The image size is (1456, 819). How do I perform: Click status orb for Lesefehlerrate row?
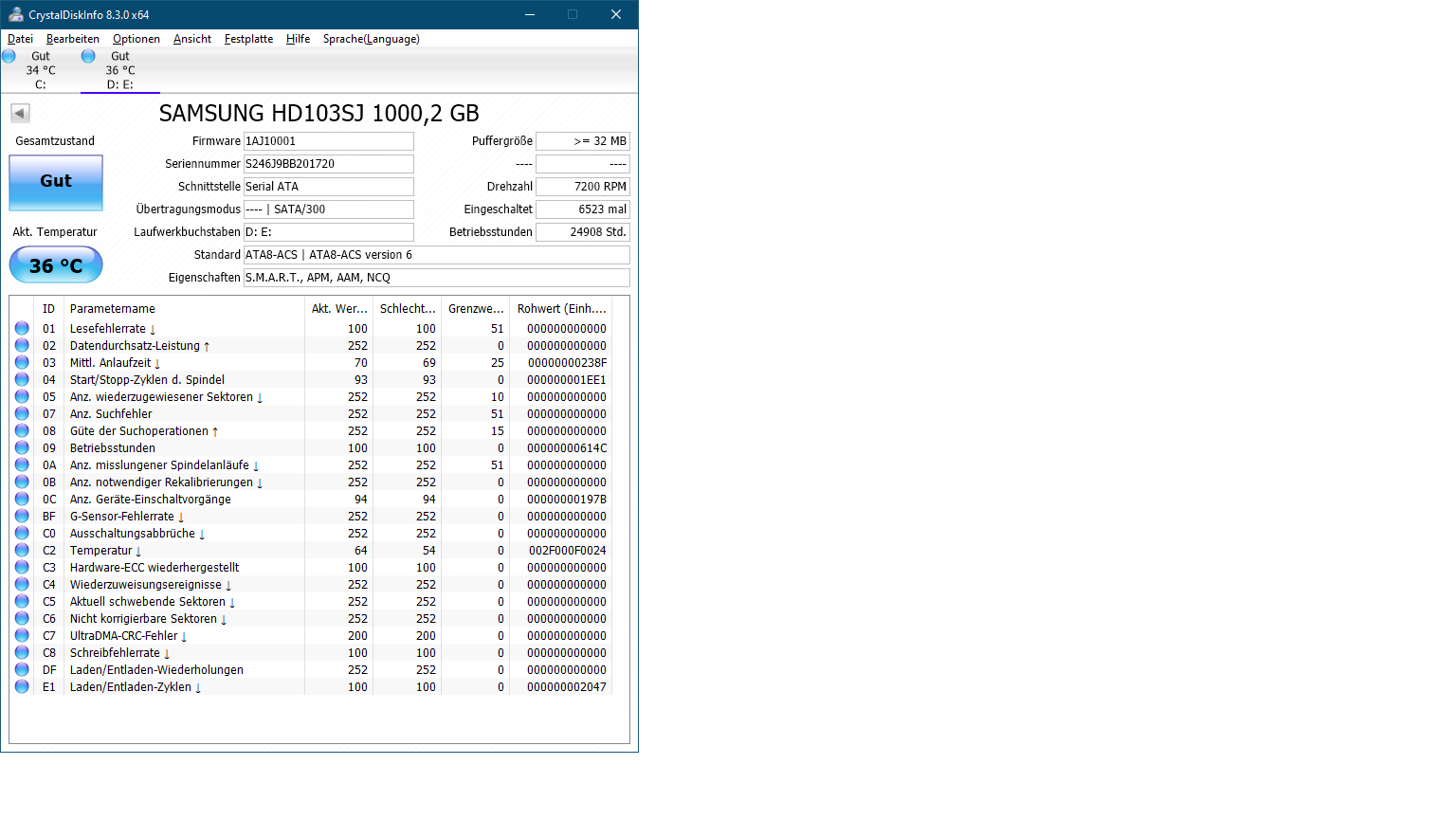tap(22, 328)
